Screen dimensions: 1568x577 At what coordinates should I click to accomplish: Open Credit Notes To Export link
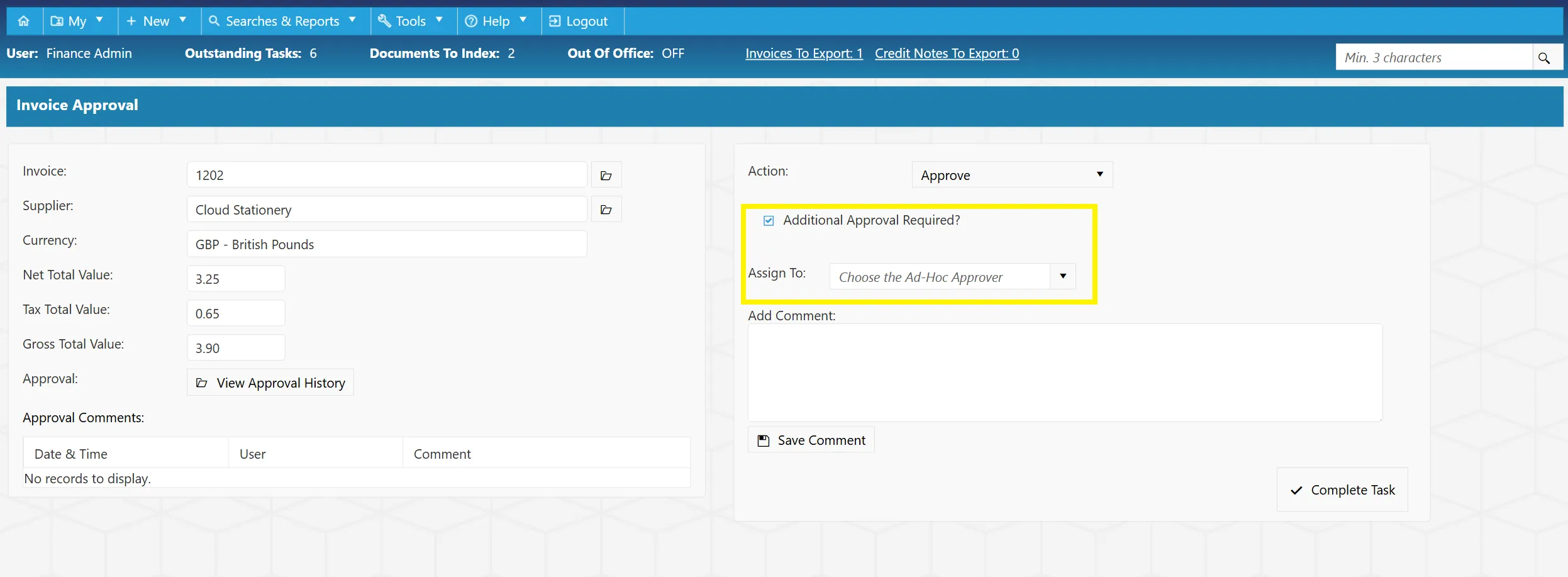(x=947, y=53)
